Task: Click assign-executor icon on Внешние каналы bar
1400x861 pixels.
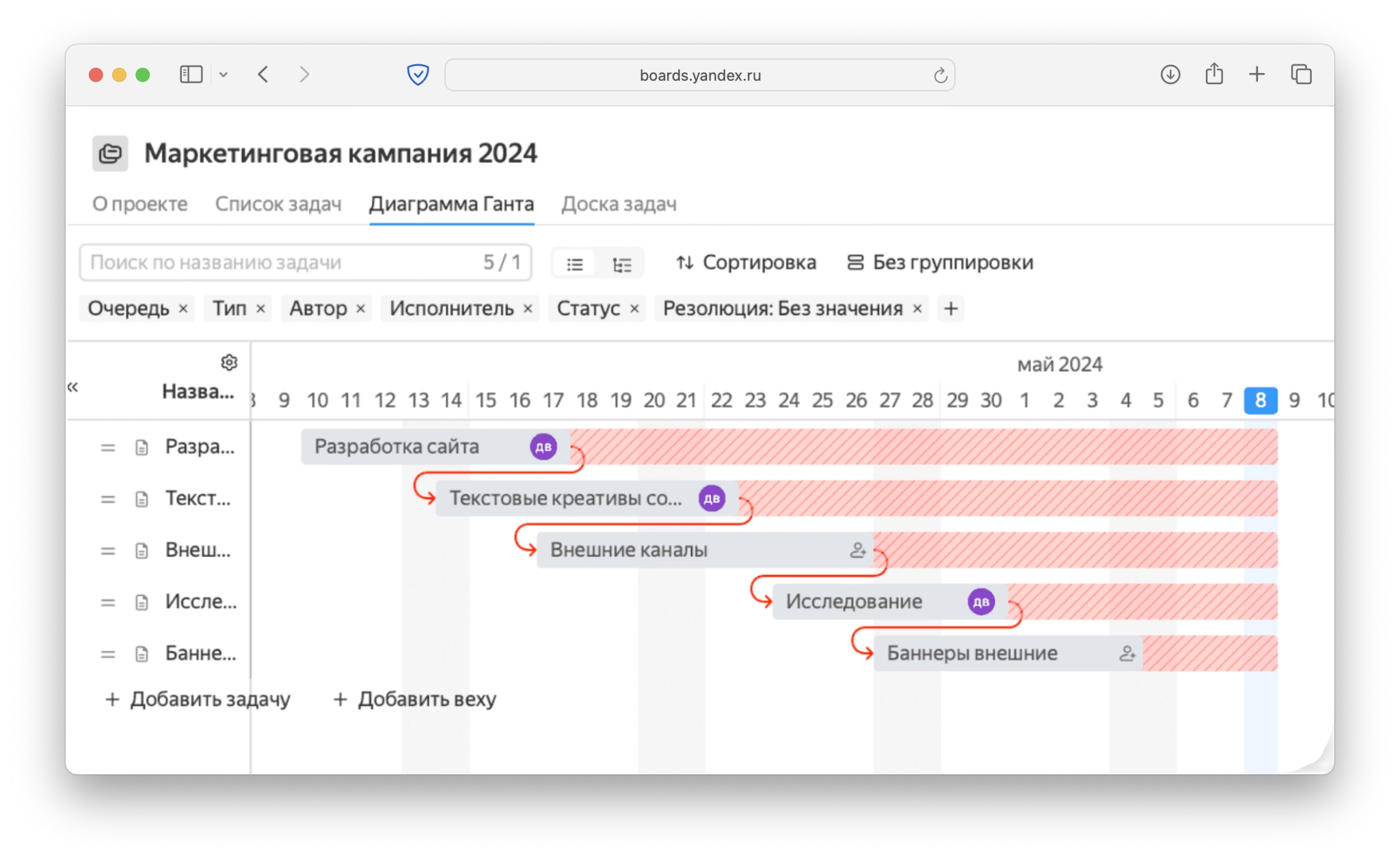Action: click(857, 550)
